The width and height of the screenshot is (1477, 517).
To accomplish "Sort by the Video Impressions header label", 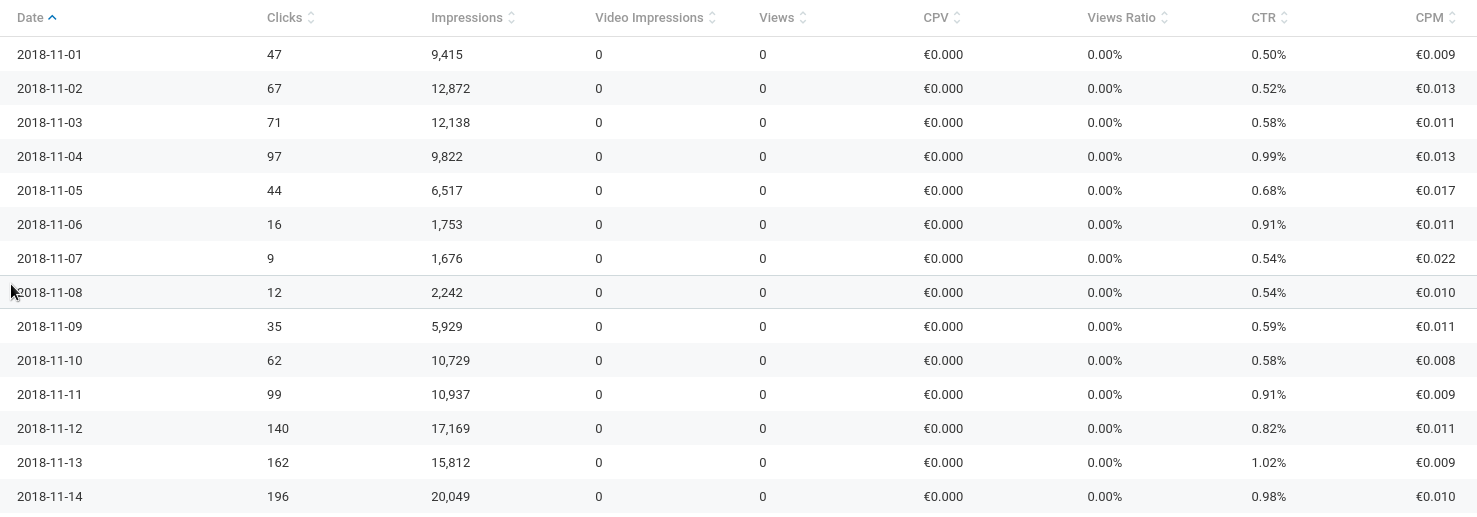I will coord(649,18).
